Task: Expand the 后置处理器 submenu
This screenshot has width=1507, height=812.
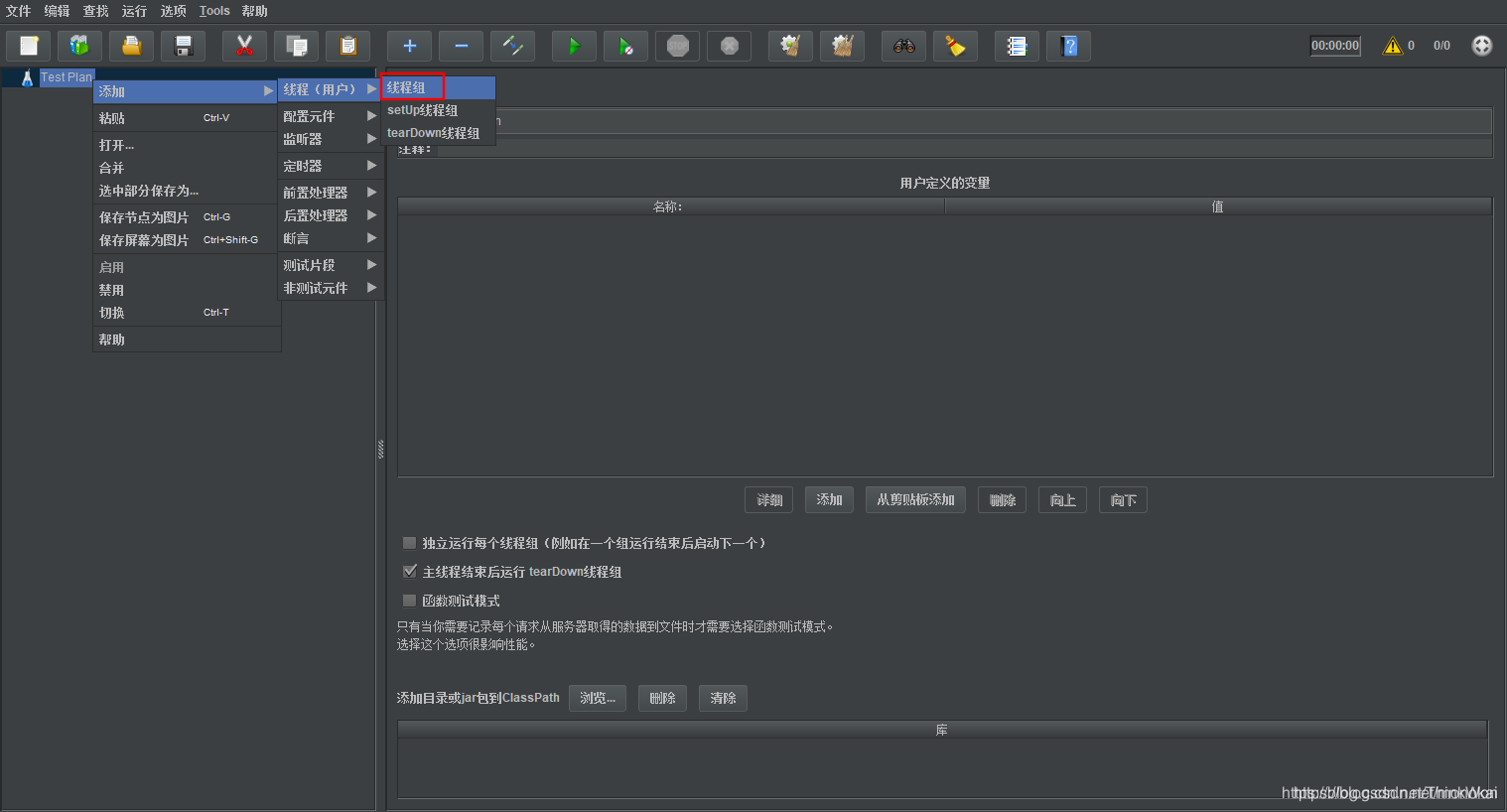Action: pyautogui.click(x=331, y=215)
